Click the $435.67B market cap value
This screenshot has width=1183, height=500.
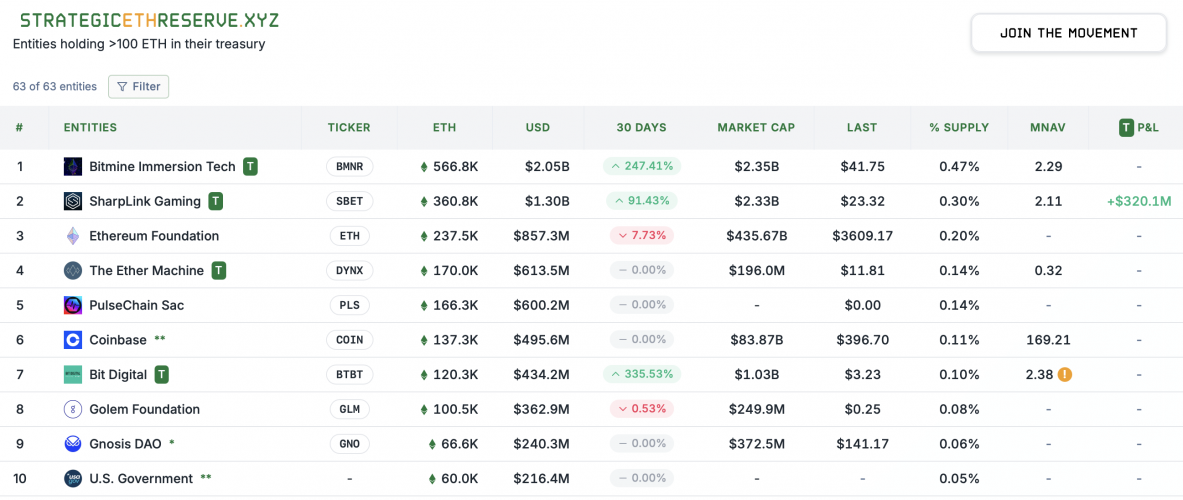[x=756, y=236]
